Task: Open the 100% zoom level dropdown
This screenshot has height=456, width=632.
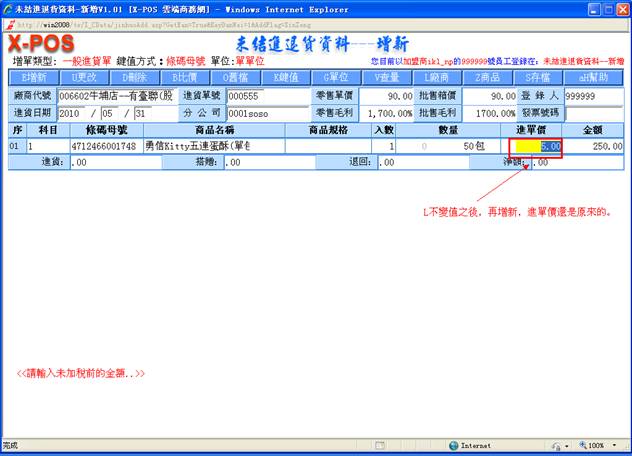Action: 598,446
